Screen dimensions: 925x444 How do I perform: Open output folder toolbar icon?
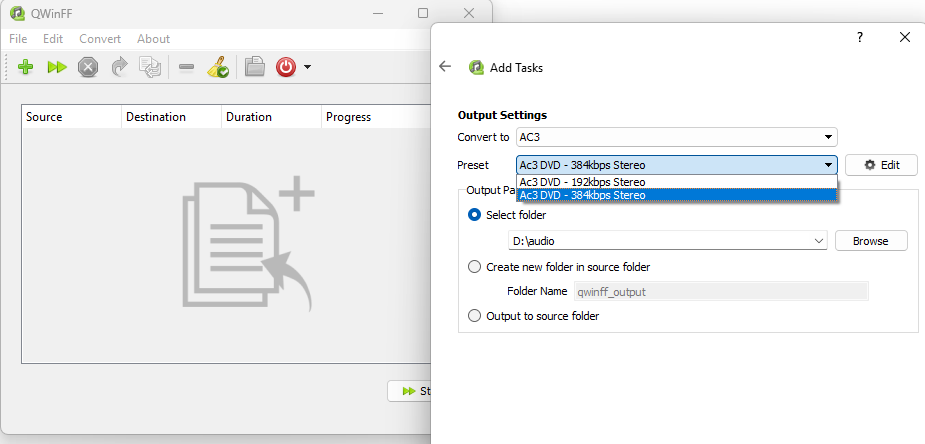255,67
